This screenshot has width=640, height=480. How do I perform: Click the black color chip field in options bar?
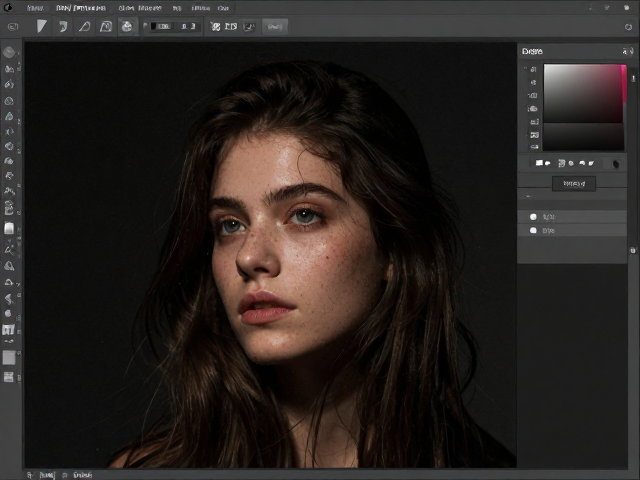(x=160, y=26)
